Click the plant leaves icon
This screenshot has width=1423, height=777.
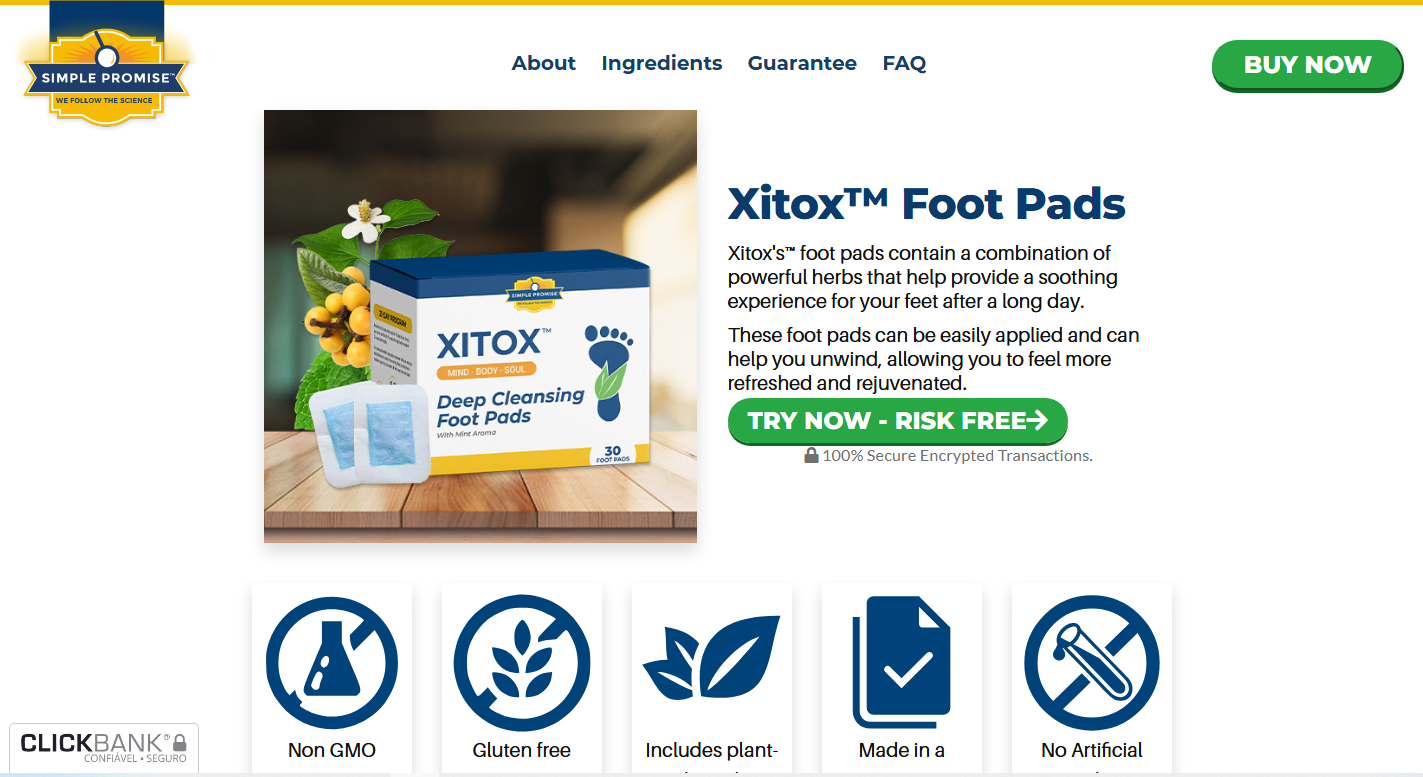[711, 658]
